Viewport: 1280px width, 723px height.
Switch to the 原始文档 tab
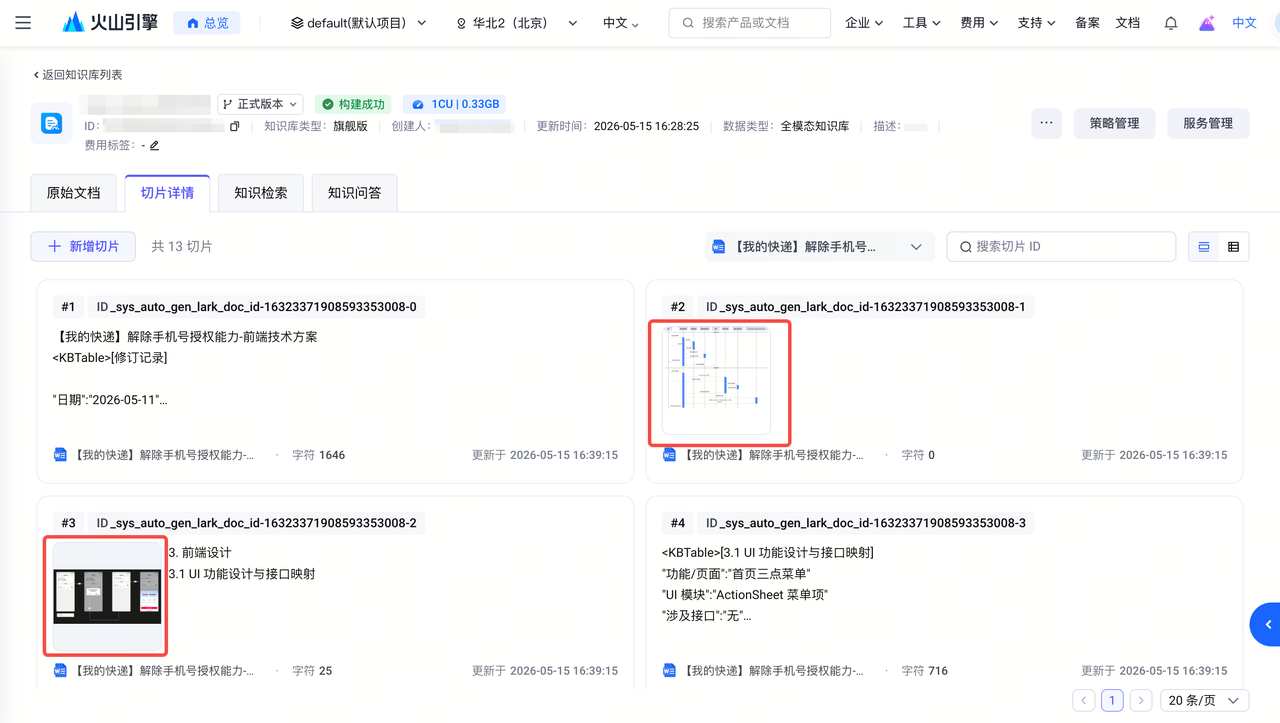pyautogui.click(x=74, y=193)
